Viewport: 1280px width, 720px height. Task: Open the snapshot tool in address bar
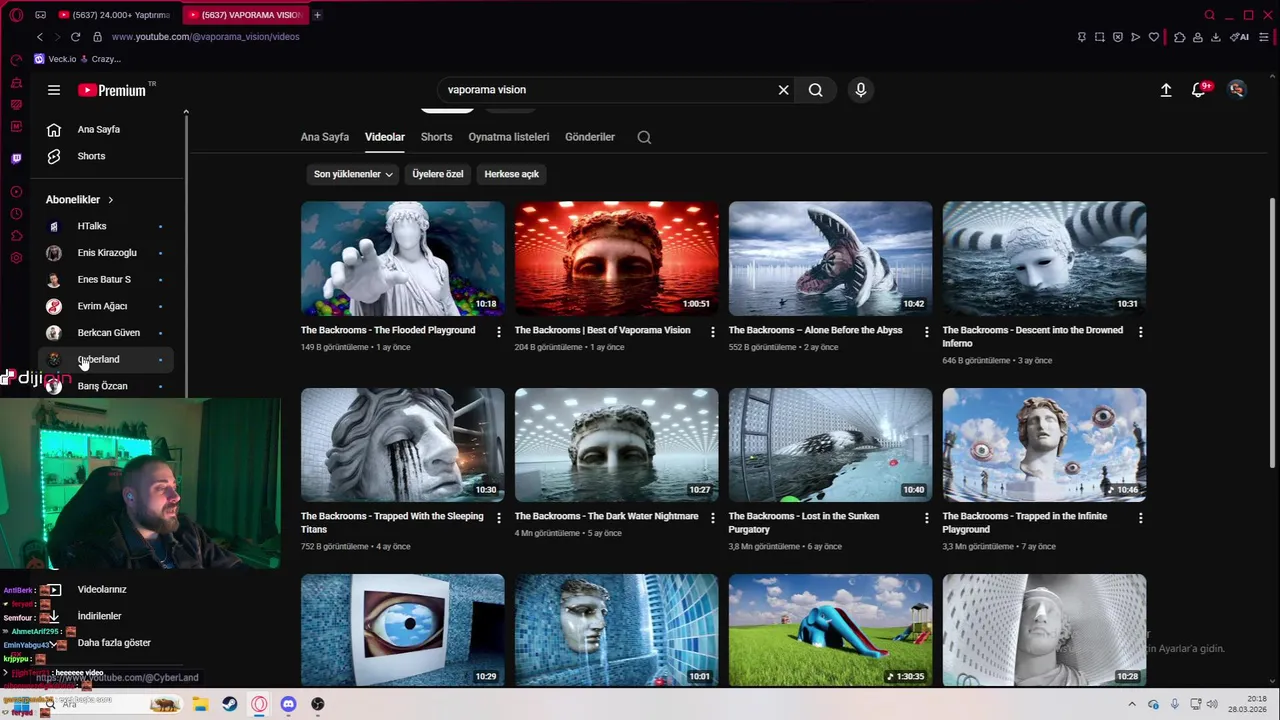pyautogui.click(x=1100, y=37)
